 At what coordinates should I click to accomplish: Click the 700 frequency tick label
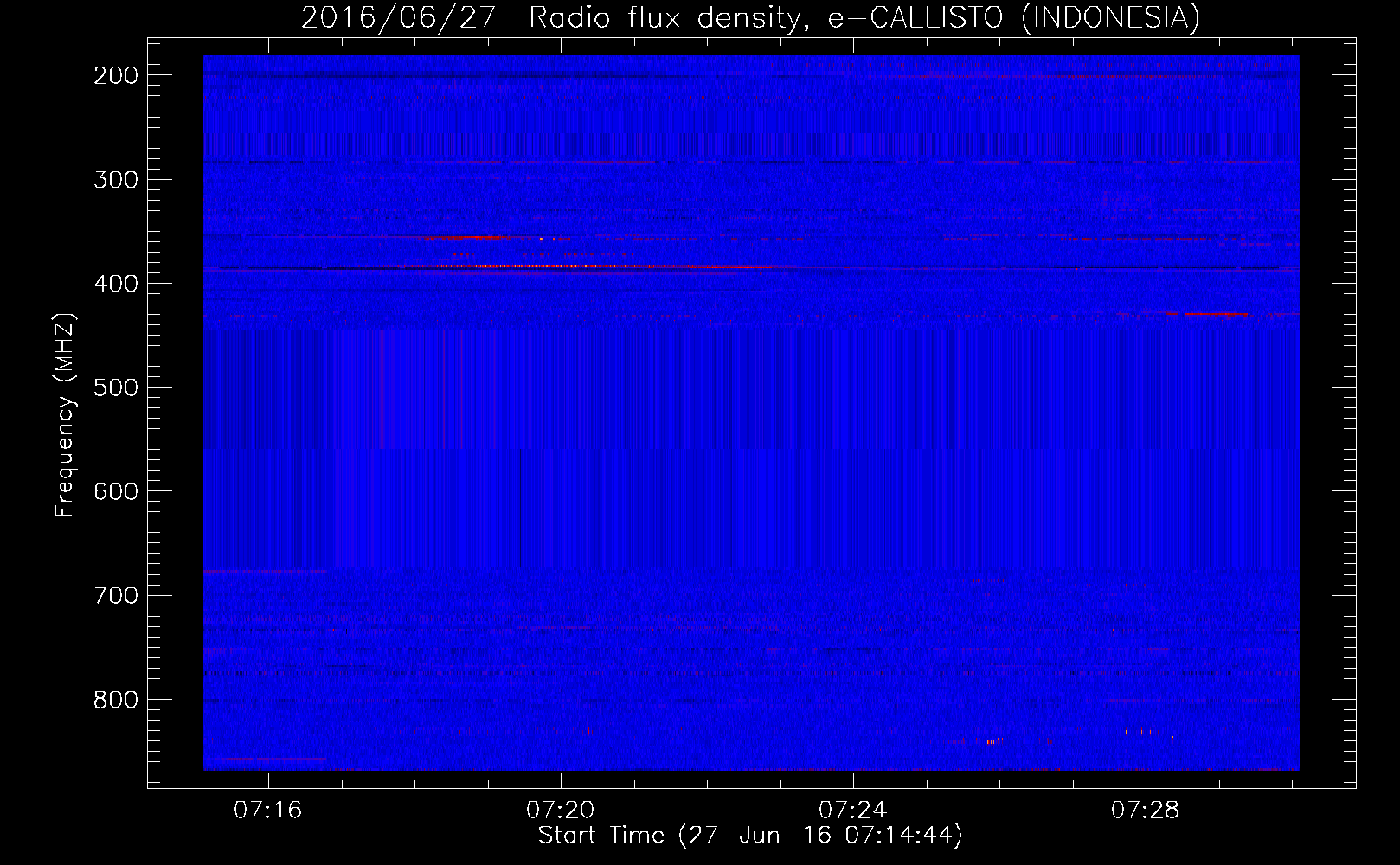pos(116,596)
